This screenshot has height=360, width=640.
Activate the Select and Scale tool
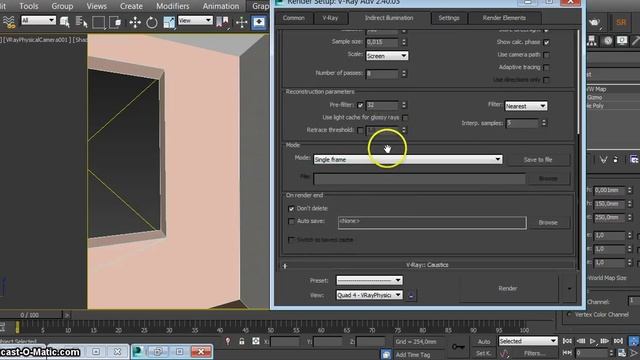(x=169, y=22)
